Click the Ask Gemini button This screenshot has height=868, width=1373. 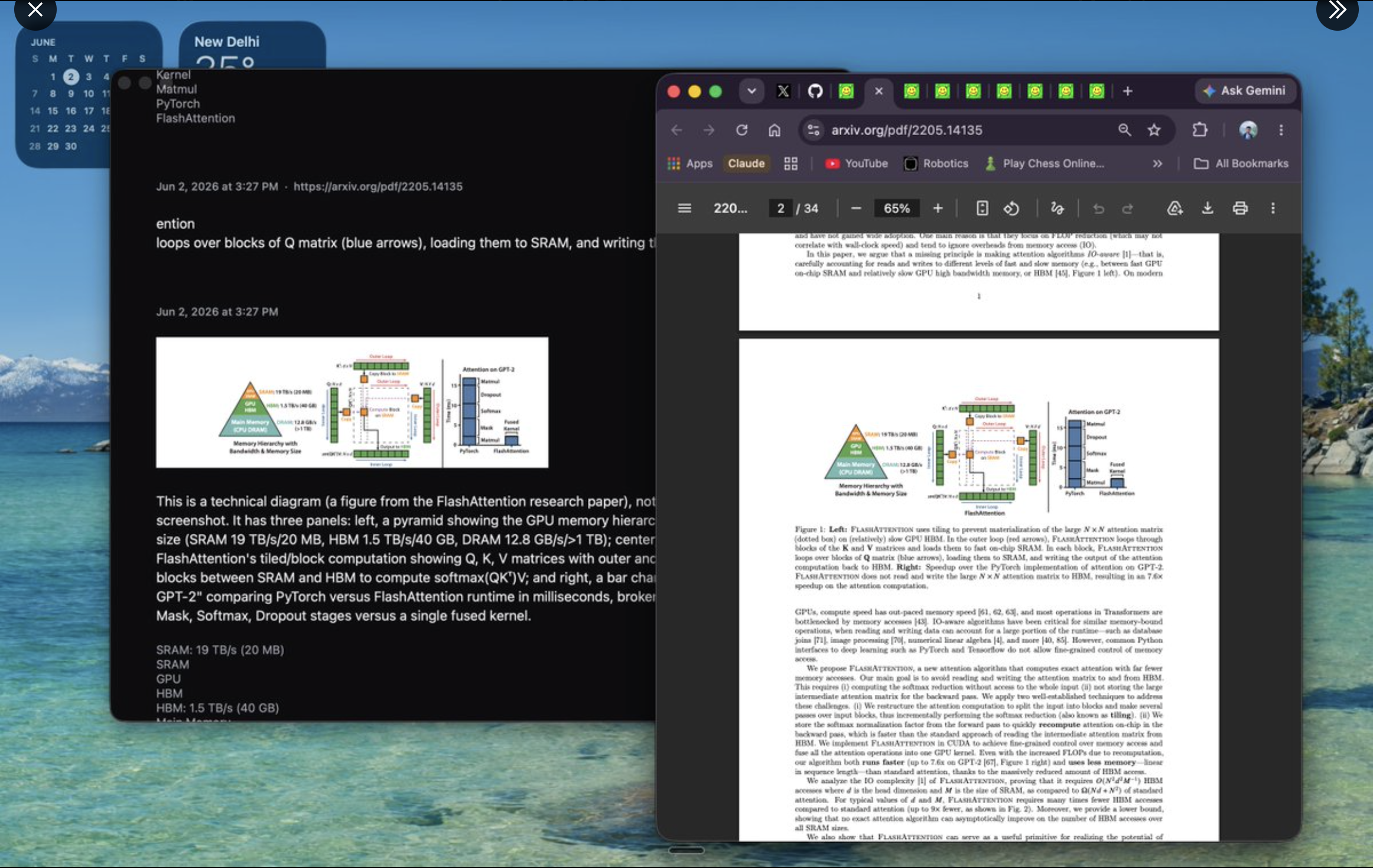click(x=1245, y=91)
